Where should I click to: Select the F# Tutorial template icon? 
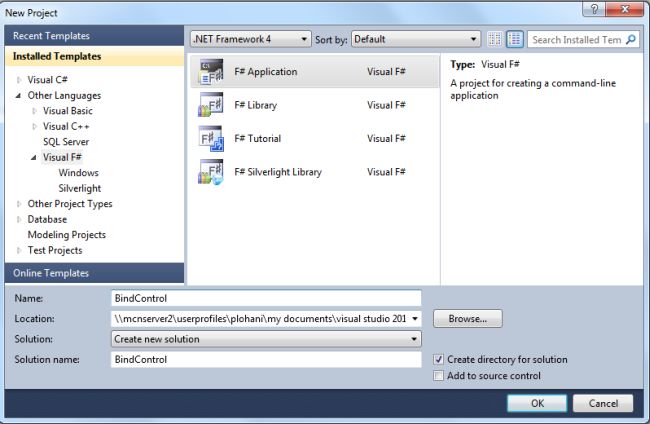[211, 138]
